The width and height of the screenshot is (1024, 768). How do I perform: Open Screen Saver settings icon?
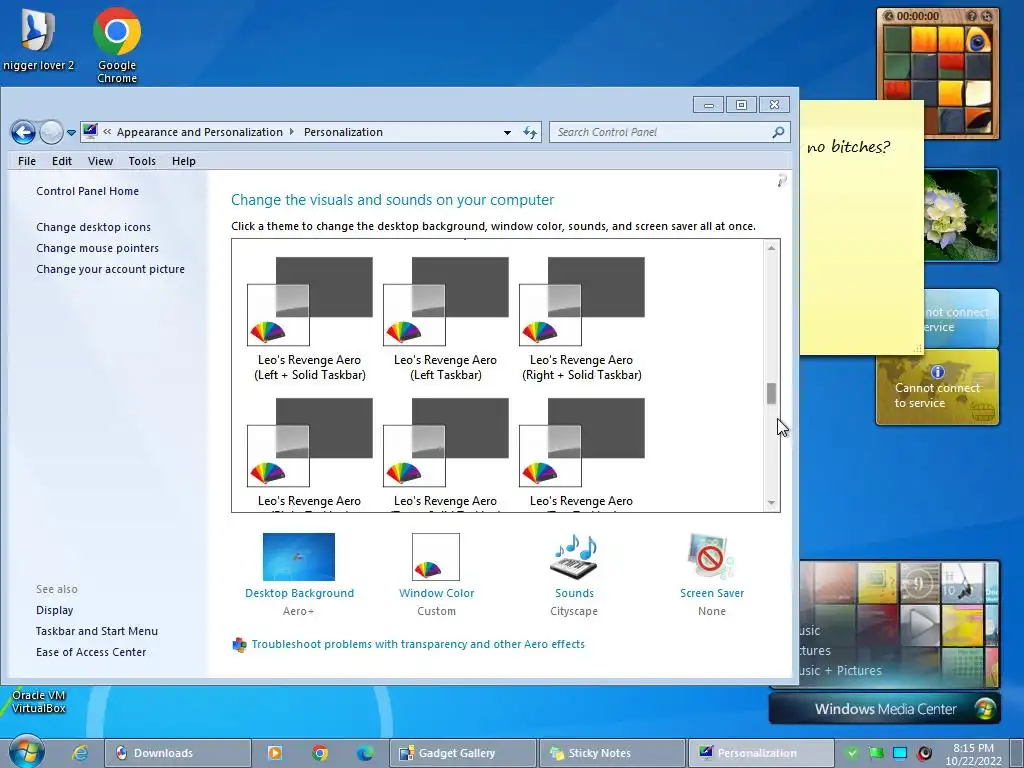click(711, 557)
